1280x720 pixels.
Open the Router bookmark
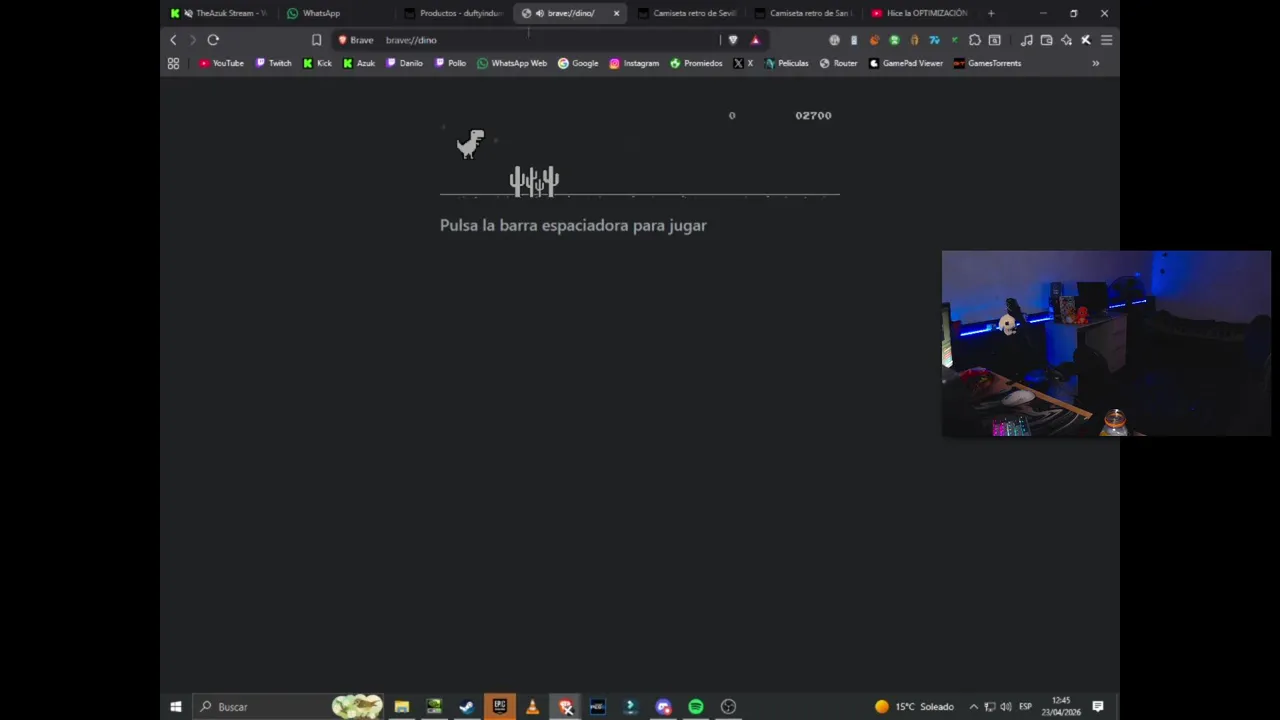[x=838, y=63]
